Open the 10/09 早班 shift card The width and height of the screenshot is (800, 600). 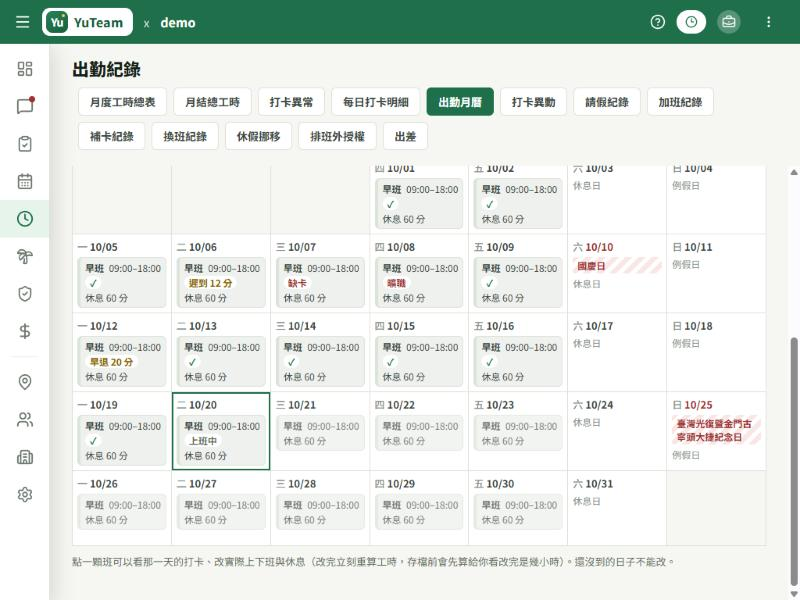pos(518,283)
